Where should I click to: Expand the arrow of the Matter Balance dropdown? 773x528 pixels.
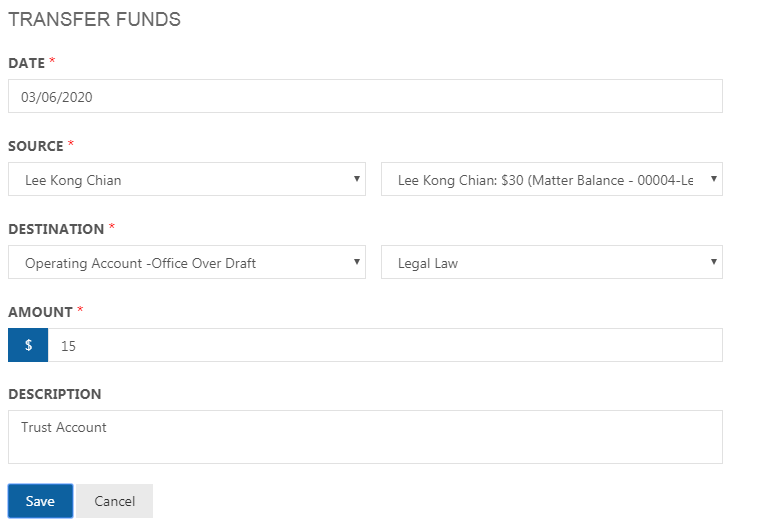pos(713,179)
